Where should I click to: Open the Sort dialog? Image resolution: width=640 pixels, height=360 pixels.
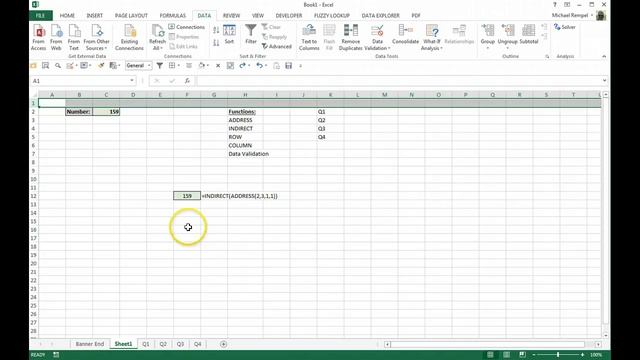click(x=229, y=35)
